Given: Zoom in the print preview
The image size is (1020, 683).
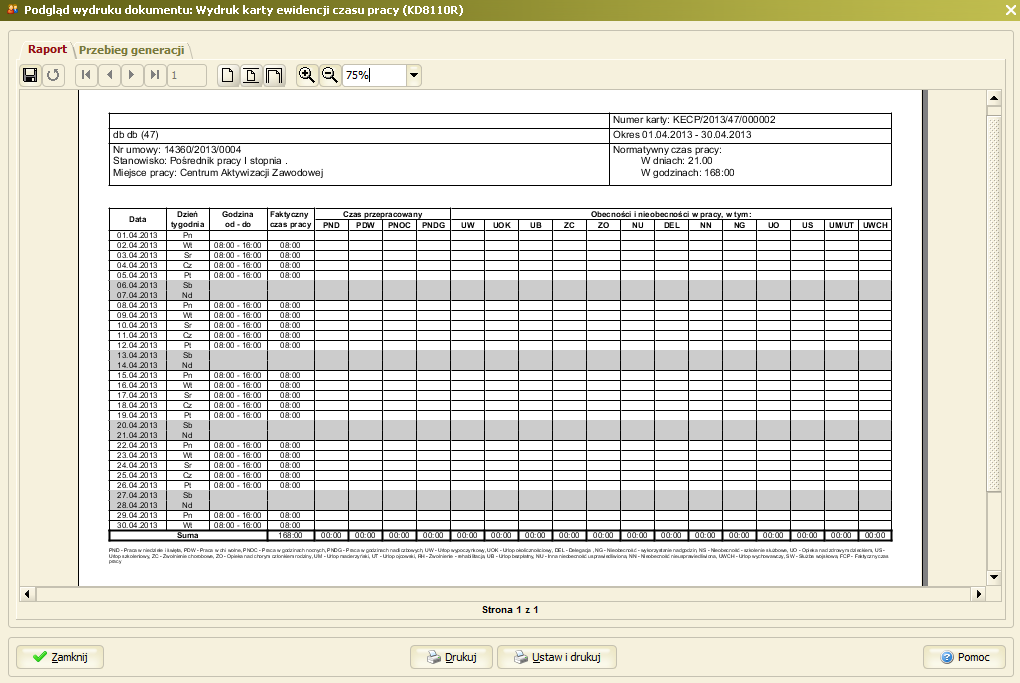Looking at the screenshot, I should click(x=306, y=75).
